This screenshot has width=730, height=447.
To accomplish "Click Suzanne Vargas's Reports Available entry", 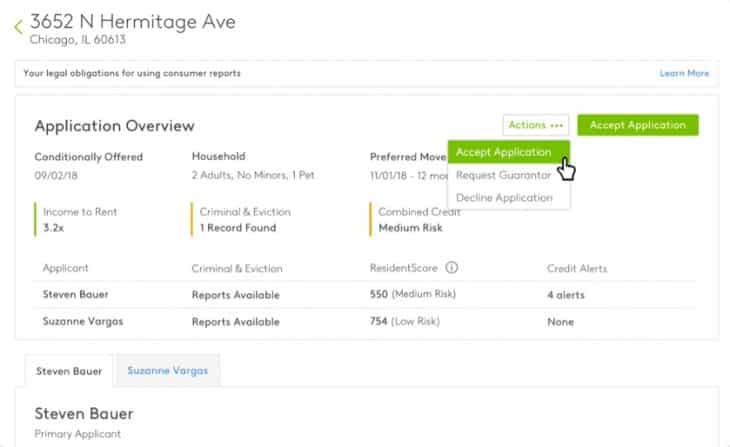I will point(236,322).
